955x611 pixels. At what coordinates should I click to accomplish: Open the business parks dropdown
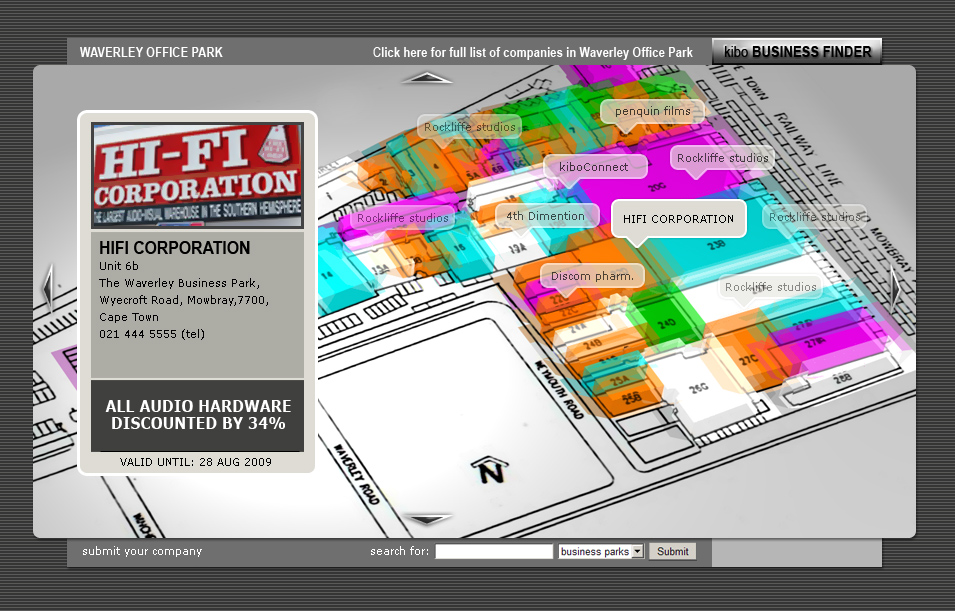601,551
